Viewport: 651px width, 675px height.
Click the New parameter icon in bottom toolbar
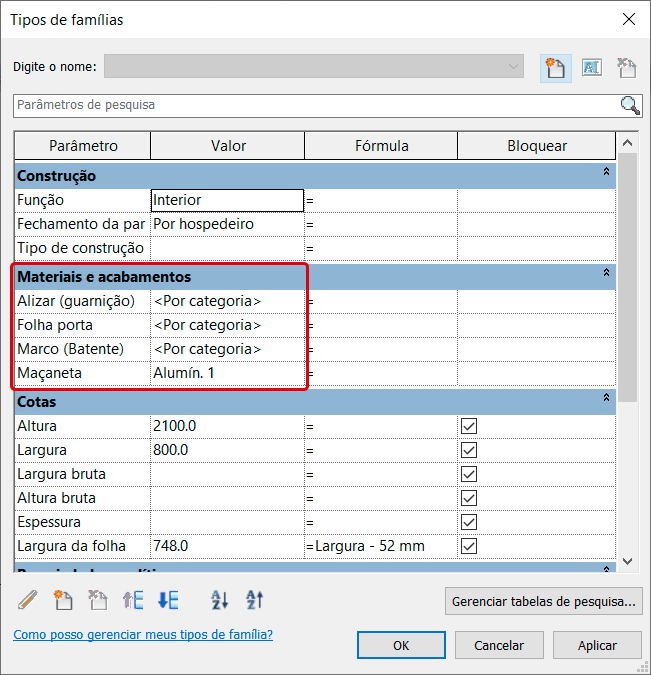tap(63, 600)
